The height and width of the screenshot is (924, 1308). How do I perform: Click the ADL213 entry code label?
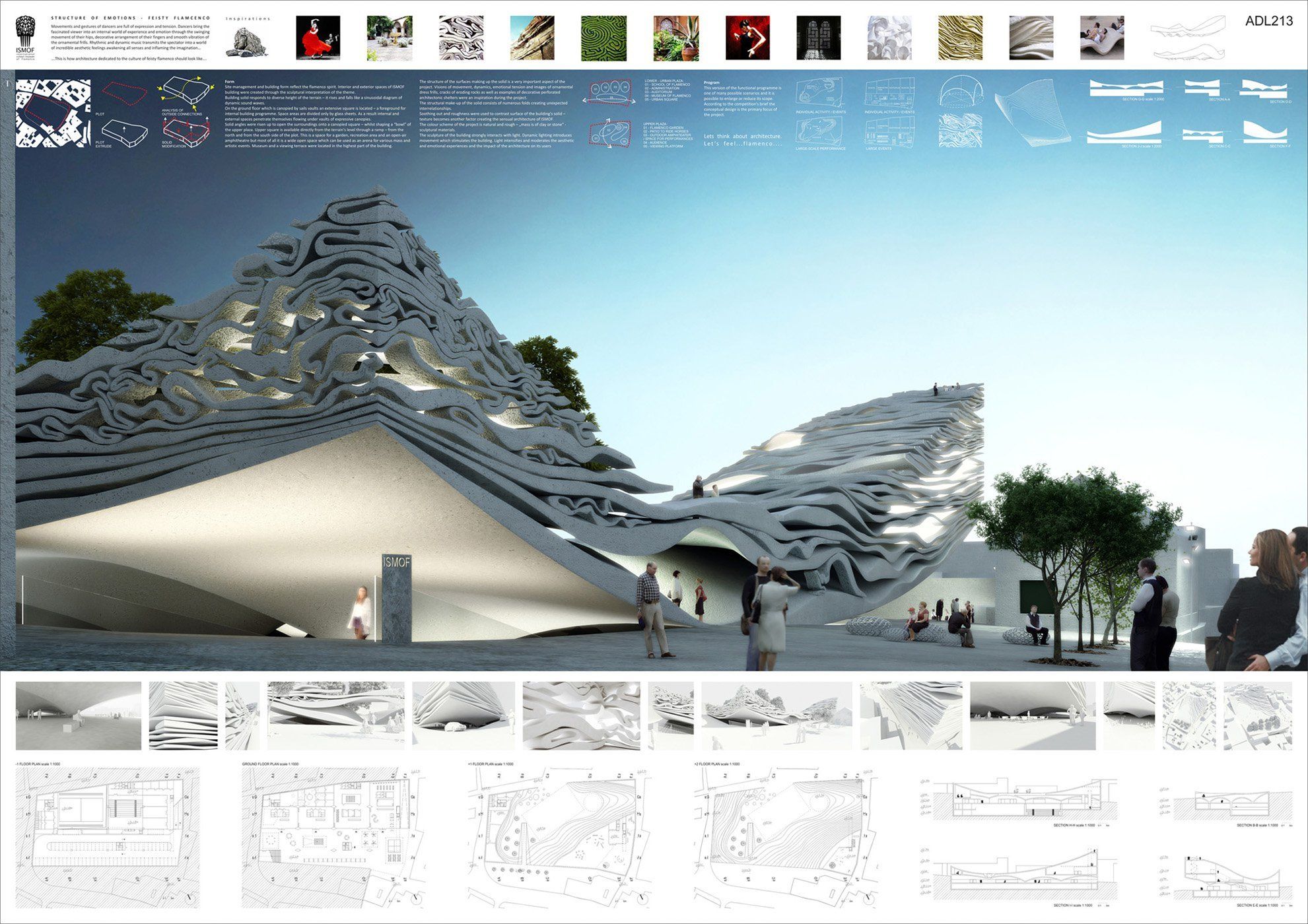1268,21
